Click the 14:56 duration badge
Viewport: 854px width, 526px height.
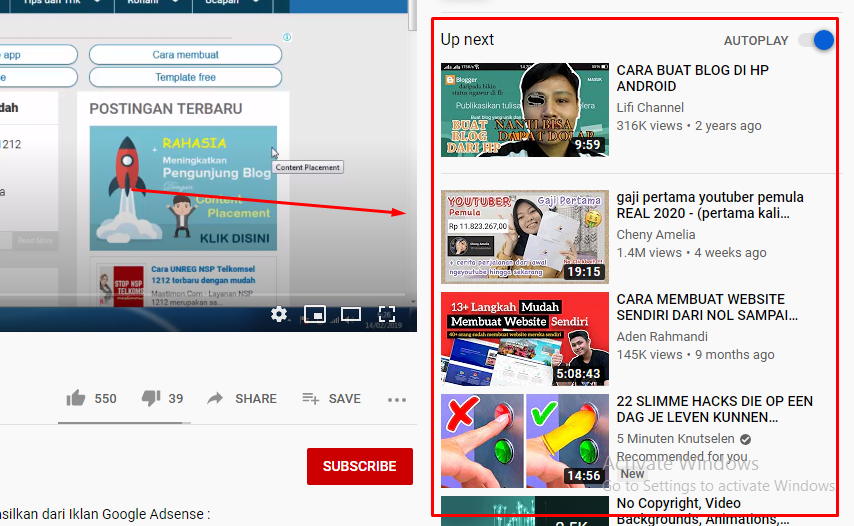584,476
